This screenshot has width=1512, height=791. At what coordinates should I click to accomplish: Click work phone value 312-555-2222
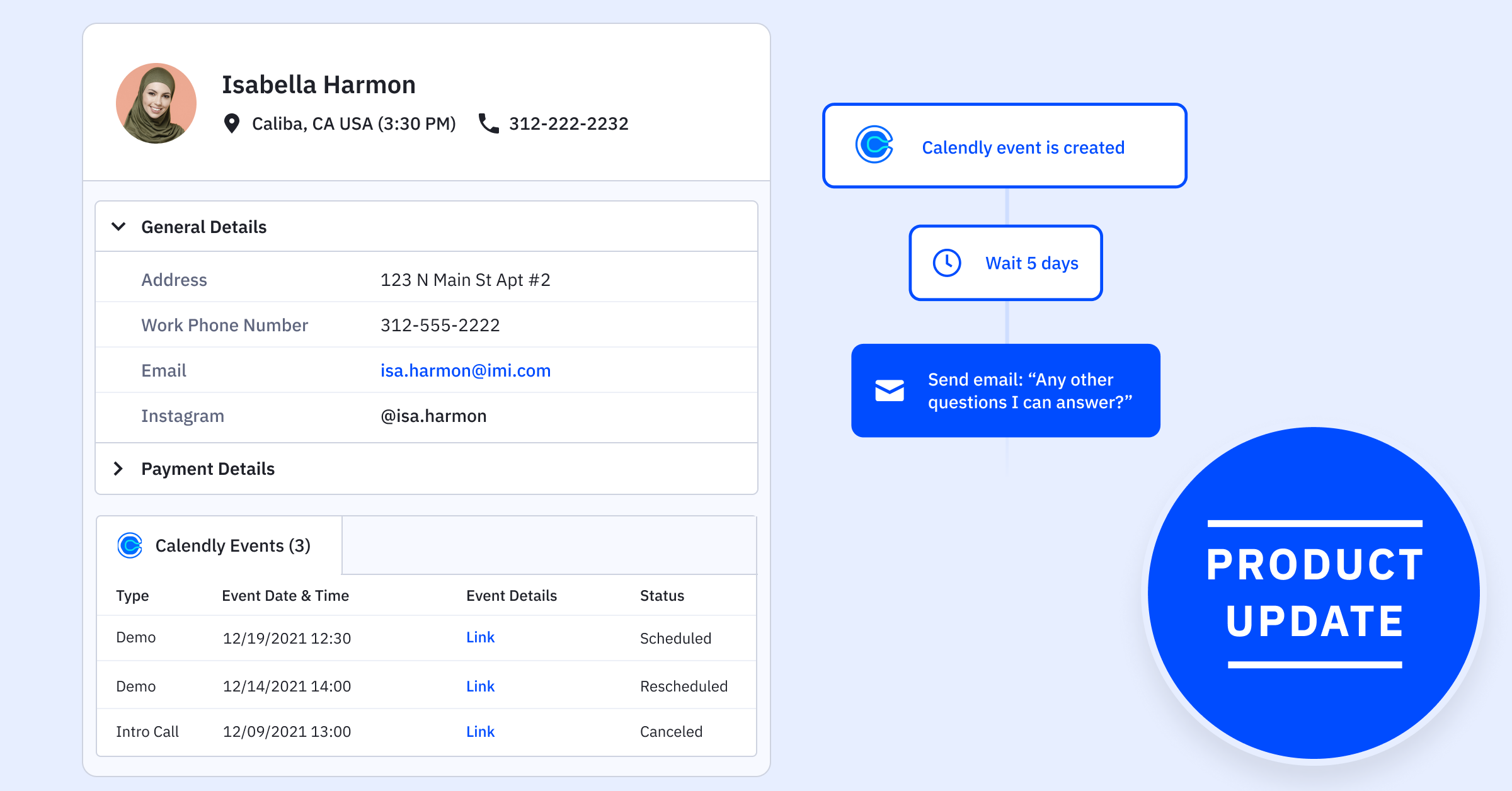[440, 325]
